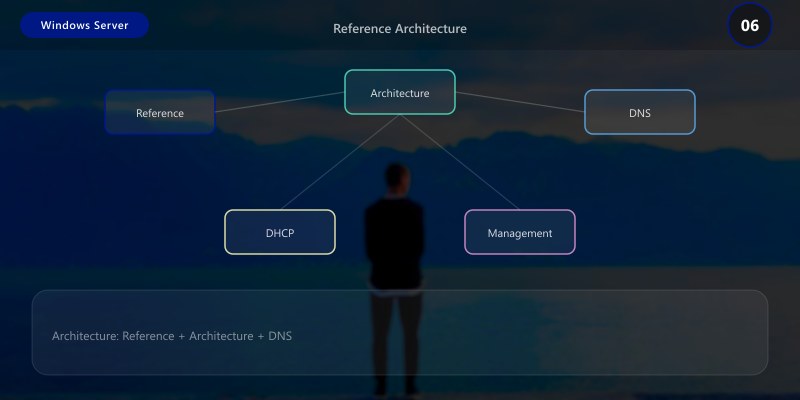Click the Windows Server badge
This screenshot has width=800, height=400.
85,25
